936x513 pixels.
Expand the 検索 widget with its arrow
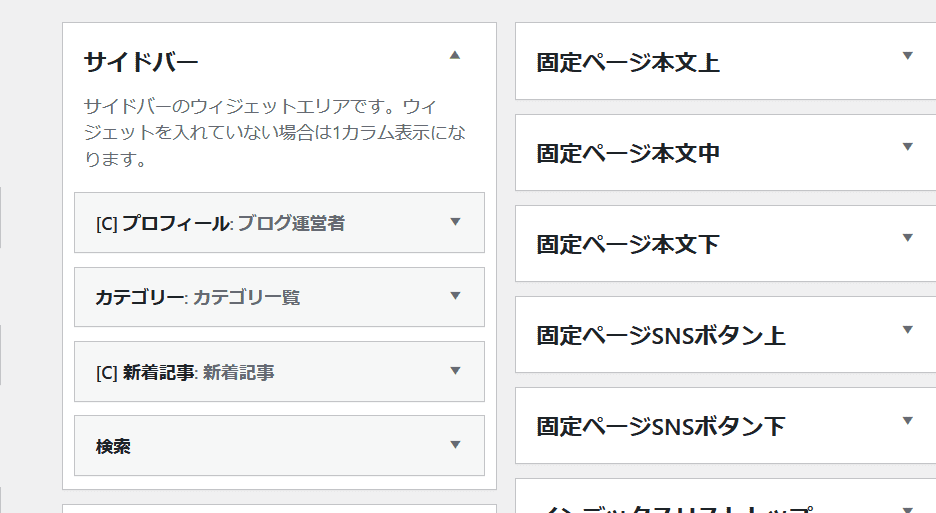(x=455, y=445)
